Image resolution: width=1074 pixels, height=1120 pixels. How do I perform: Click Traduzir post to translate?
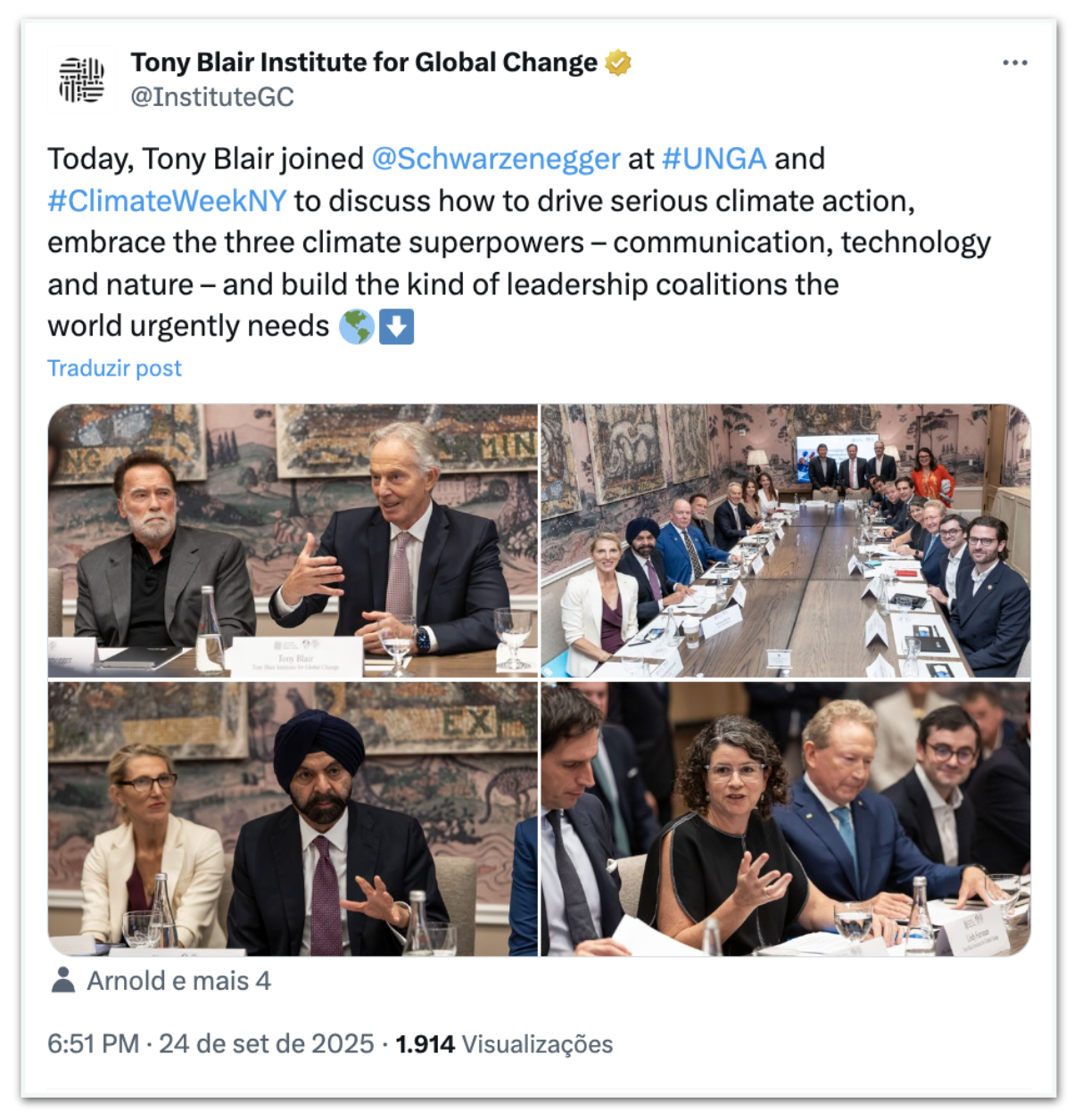(114, 368)
